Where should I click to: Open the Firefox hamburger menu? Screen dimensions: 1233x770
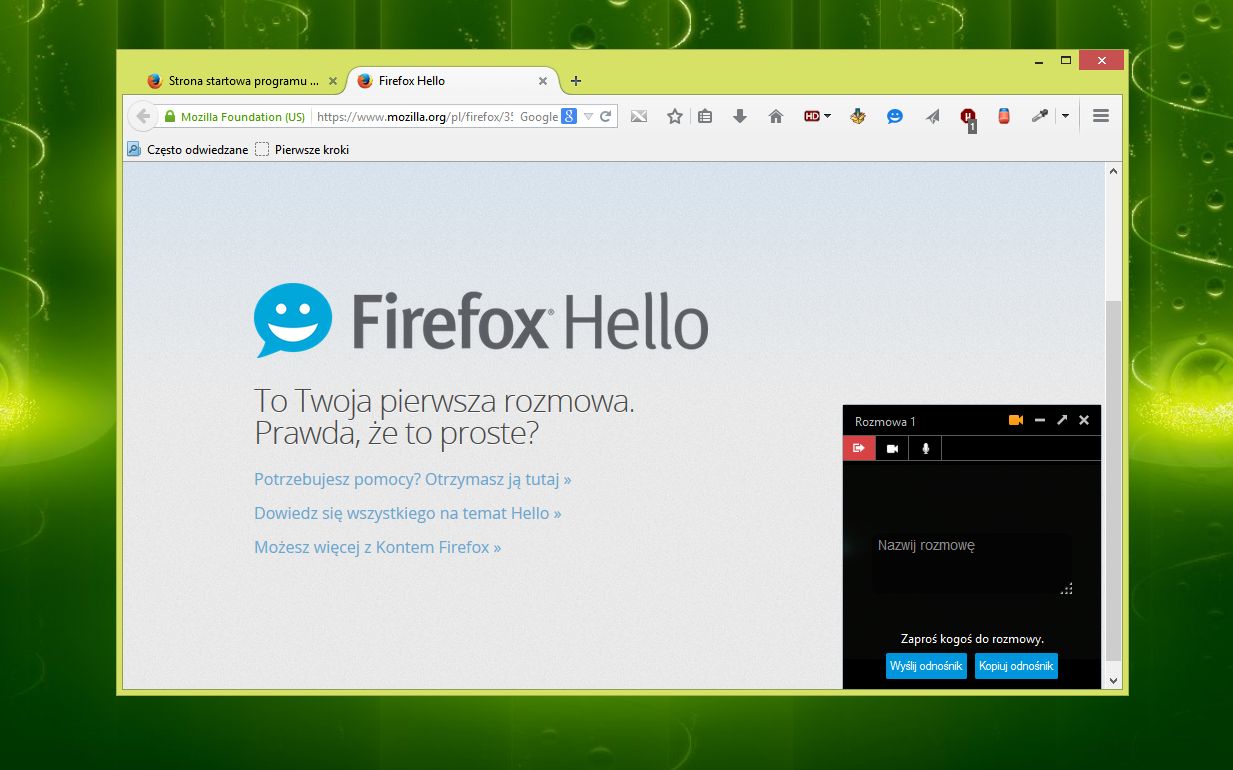(1101, 116)
